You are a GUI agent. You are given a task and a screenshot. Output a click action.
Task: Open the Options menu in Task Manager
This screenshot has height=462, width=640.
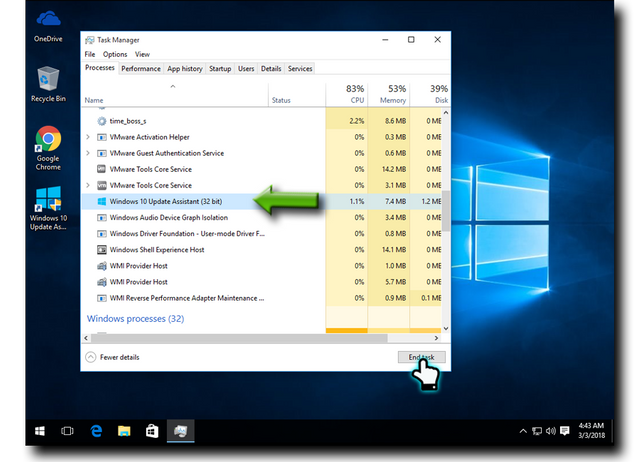[115, 54]
